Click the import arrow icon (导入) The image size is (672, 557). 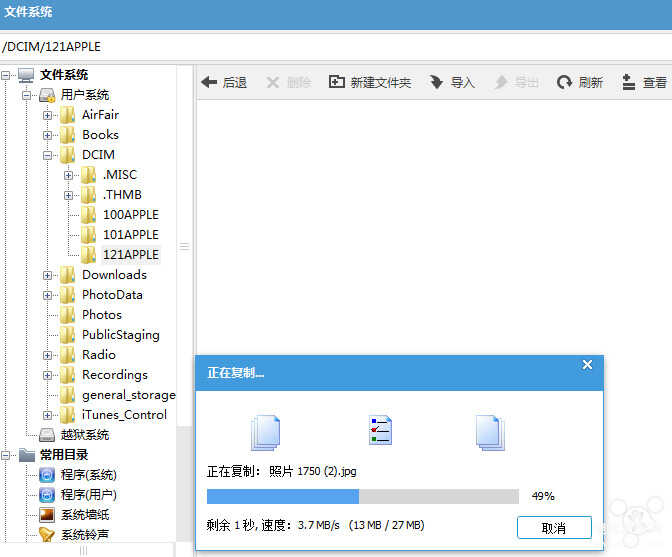pyautogui.click(x=436, y=81)
